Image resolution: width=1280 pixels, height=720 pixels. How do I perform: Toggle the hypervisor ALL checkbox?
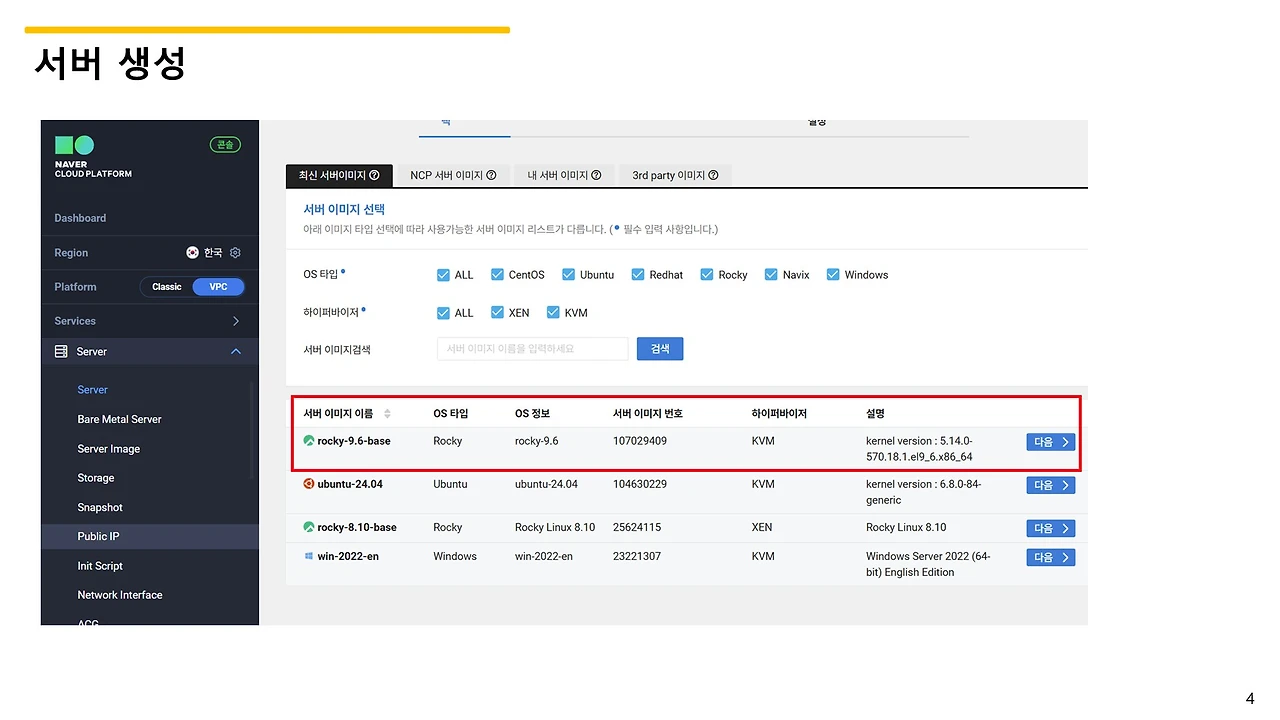pyautogui.click(x=444, y=313)
